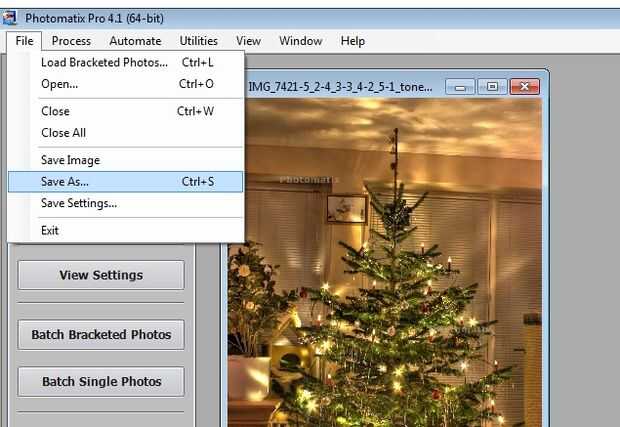This screenshot has width=620, height=427.
Task: Maximize the IMG_7421 image window
Action: [x=492, y=87]
